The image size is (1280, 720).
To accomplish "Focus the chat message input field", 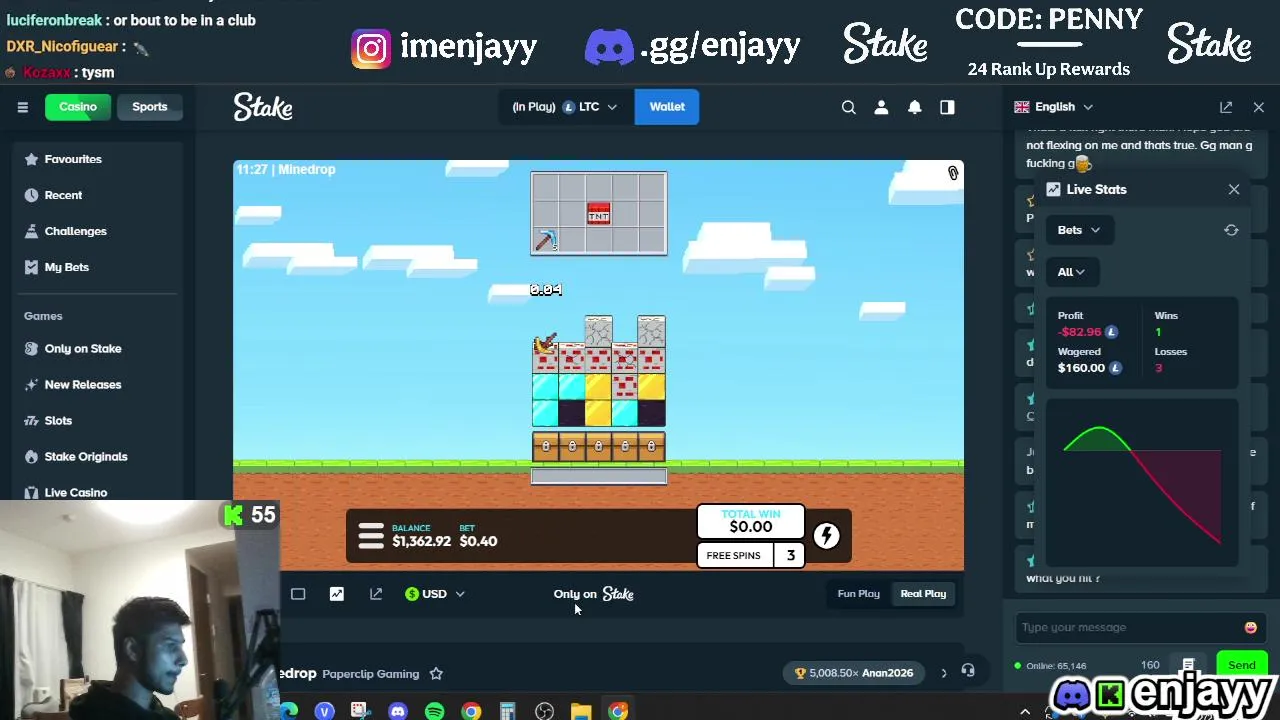I will point(1128,627).
